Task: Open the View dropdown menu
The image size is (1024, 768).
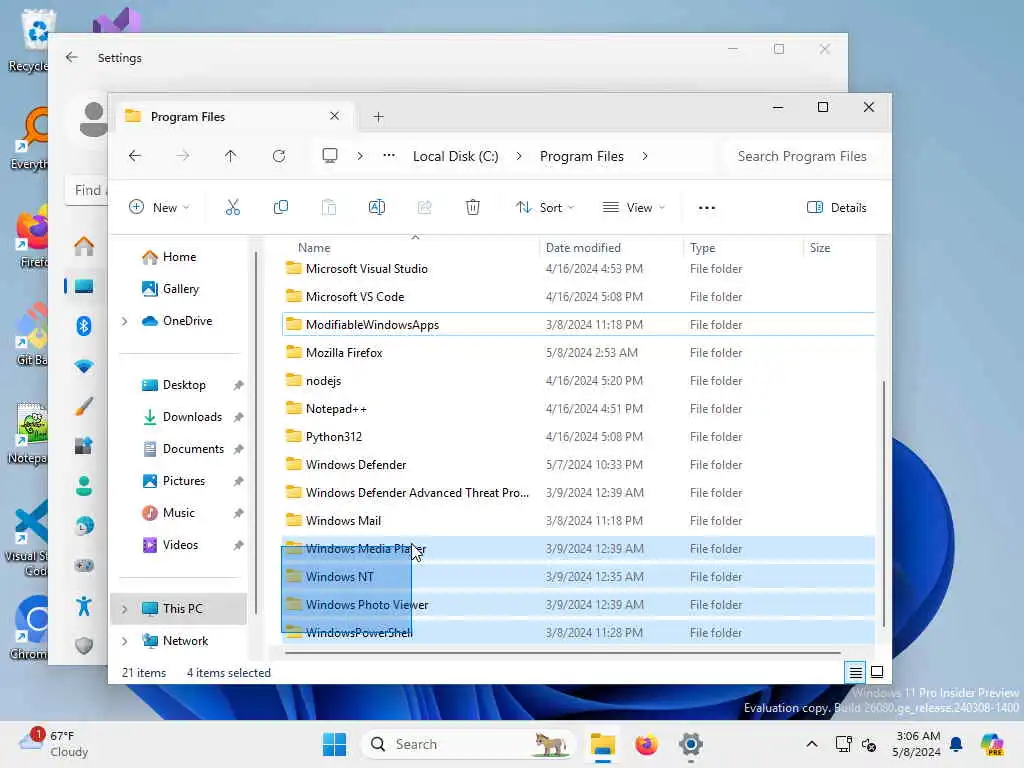Action: coord(633,208)
